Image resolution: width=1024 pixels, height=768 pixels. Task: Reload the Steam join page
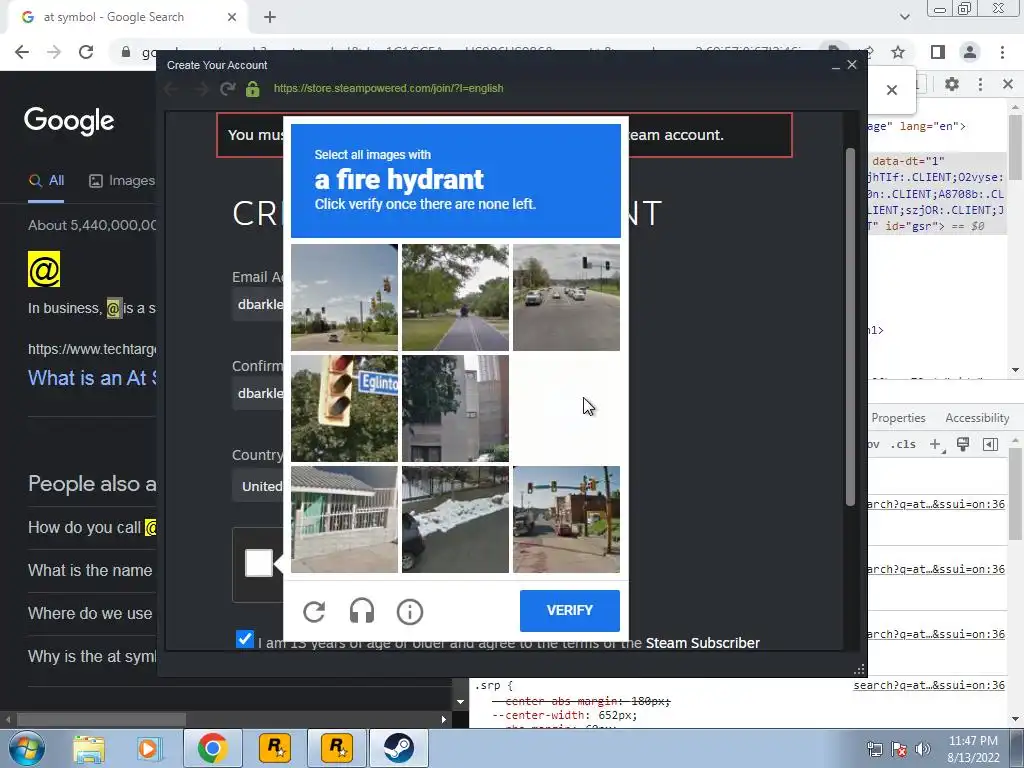click(x=227, y=88)
